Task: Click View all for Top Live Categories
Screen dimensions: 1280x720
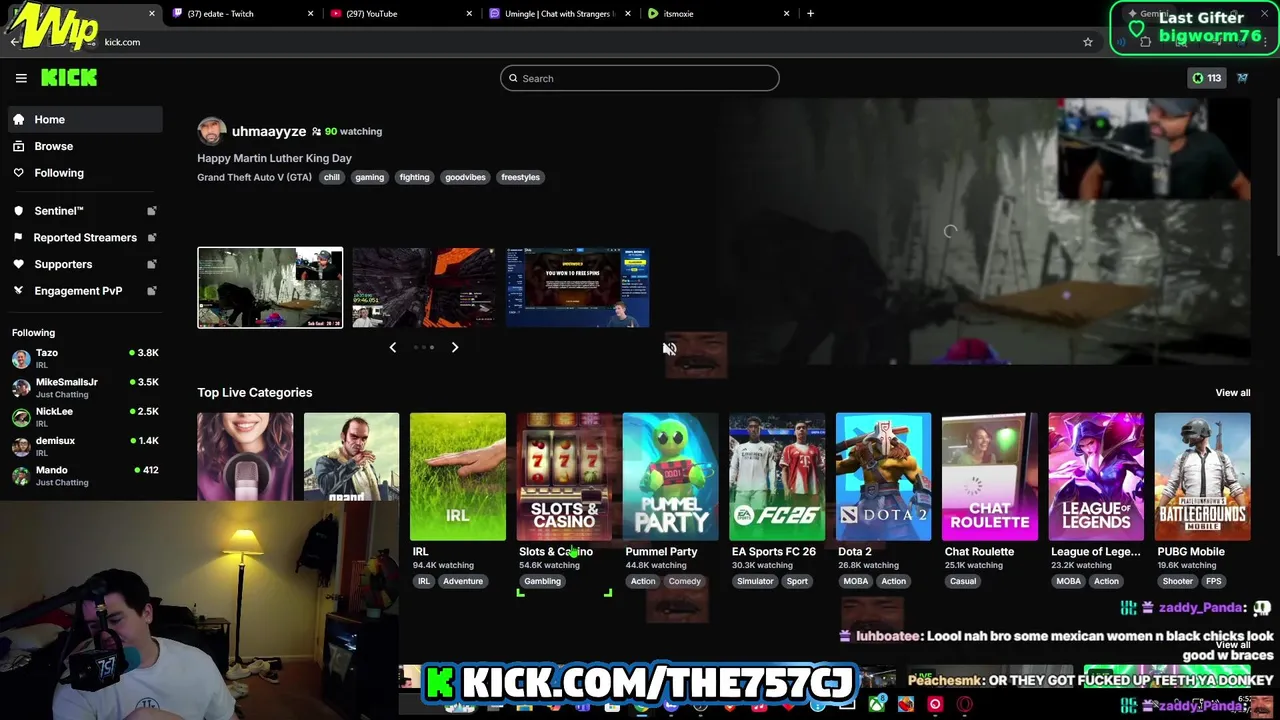Action: click(1232, 393)
